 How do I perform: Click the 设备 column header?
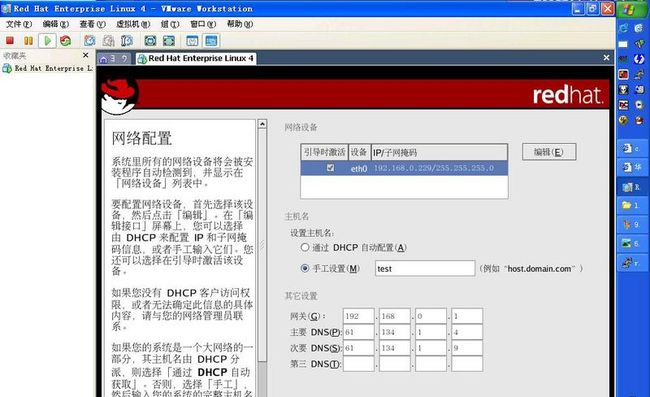359,153
